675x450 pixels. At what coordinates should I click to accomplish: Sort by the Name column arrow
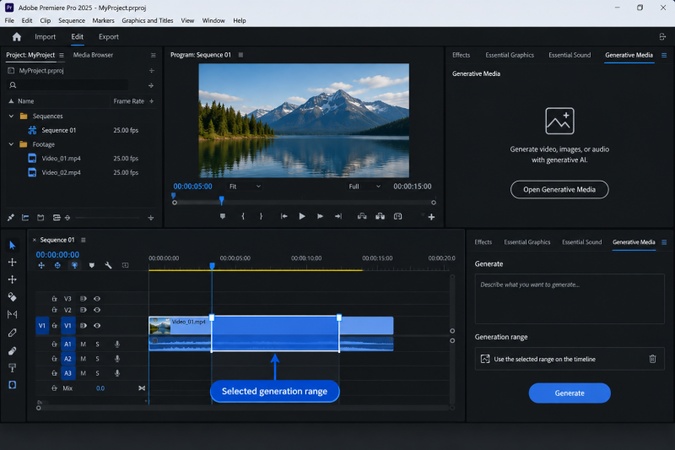[11, 101]
